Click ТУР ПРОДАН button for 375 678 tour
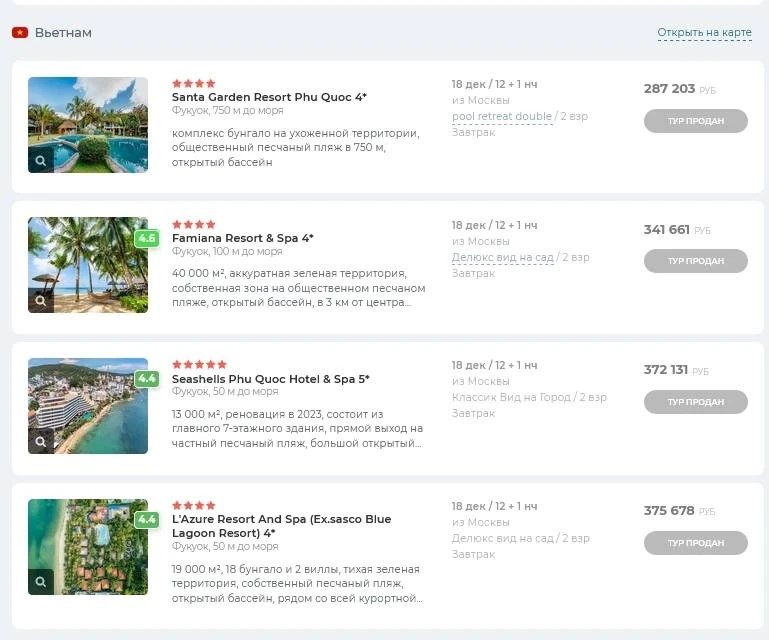Viewport: 769px width, 640px height. point(695,543)
